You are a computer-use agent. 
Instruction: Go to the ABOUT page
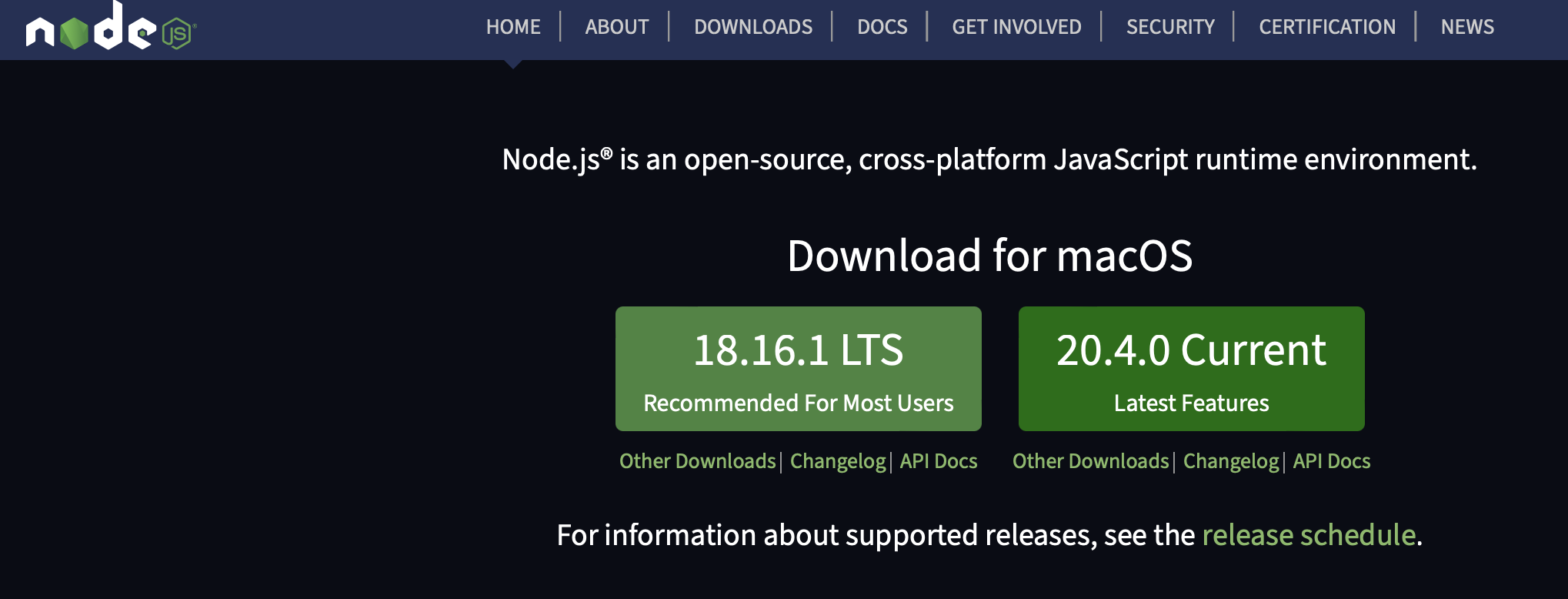pyautogui.click(x=617, y=27)
